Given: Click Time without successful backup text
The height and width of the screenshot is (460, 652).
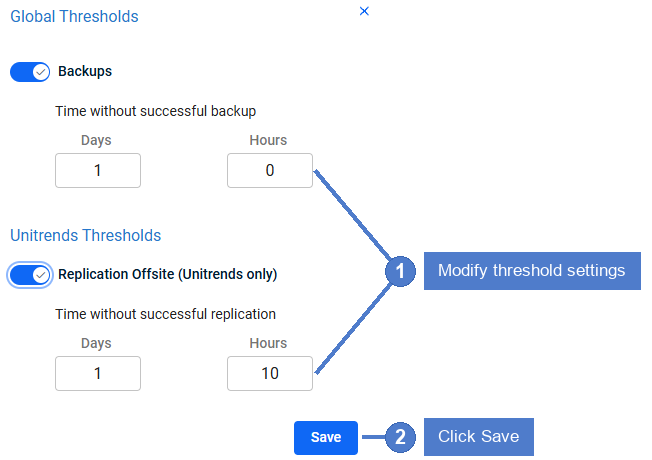Looking at the screenshot, I should [x=156, y=111].
